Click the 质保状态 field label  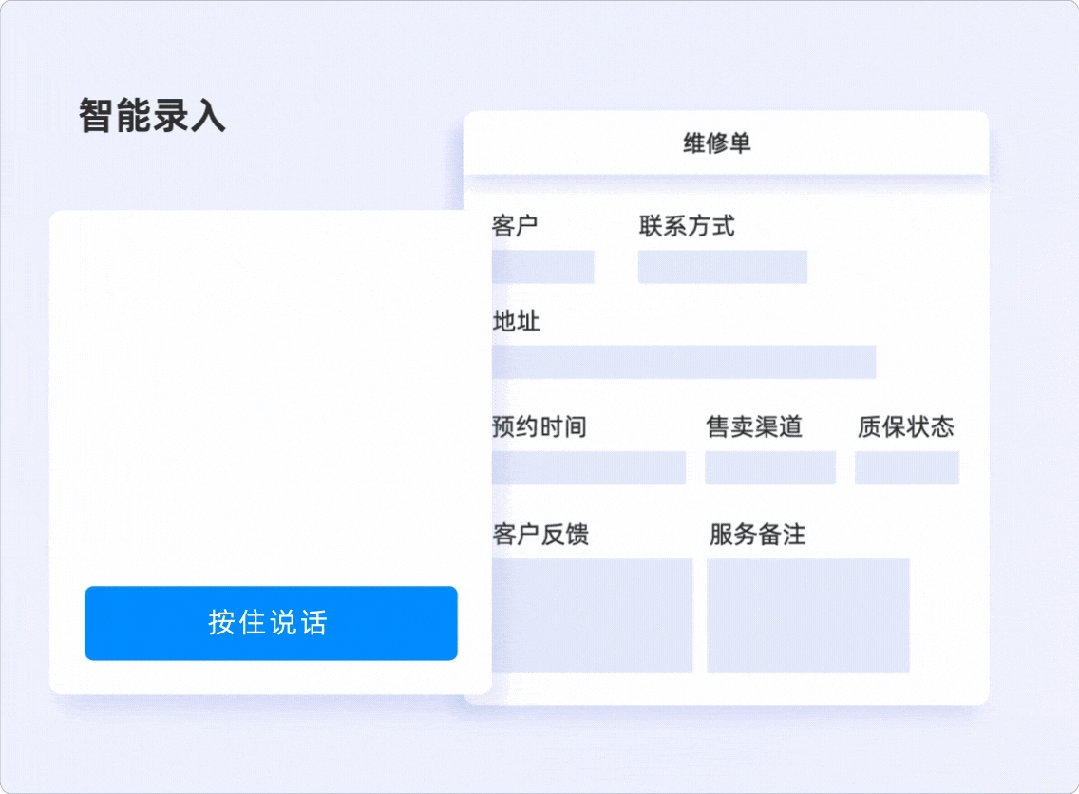(906, 427)
